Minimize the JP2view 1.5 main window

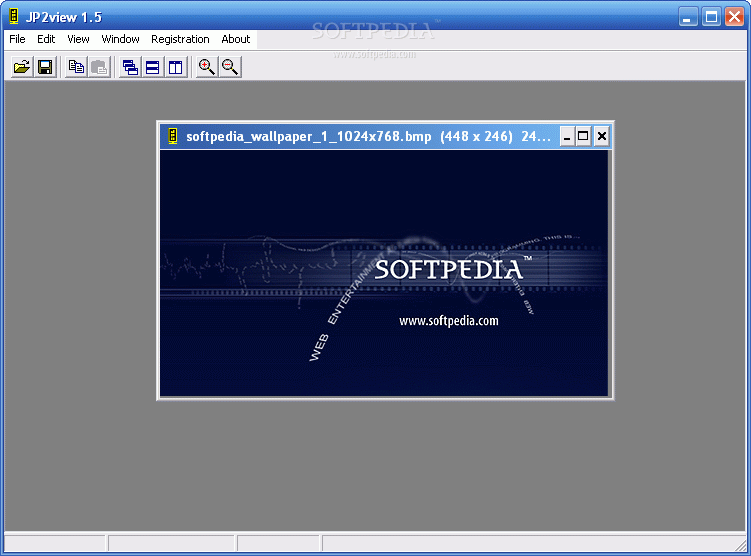688,17
